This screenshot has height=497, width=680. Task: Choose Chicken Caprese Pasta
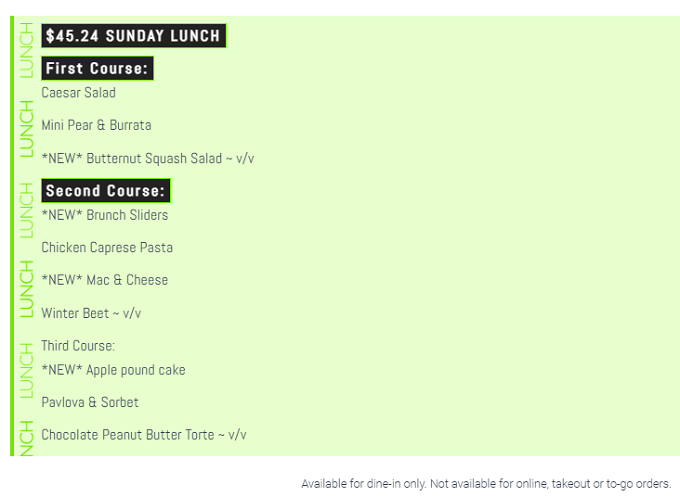pyautogui.click(x=107, y=248)
